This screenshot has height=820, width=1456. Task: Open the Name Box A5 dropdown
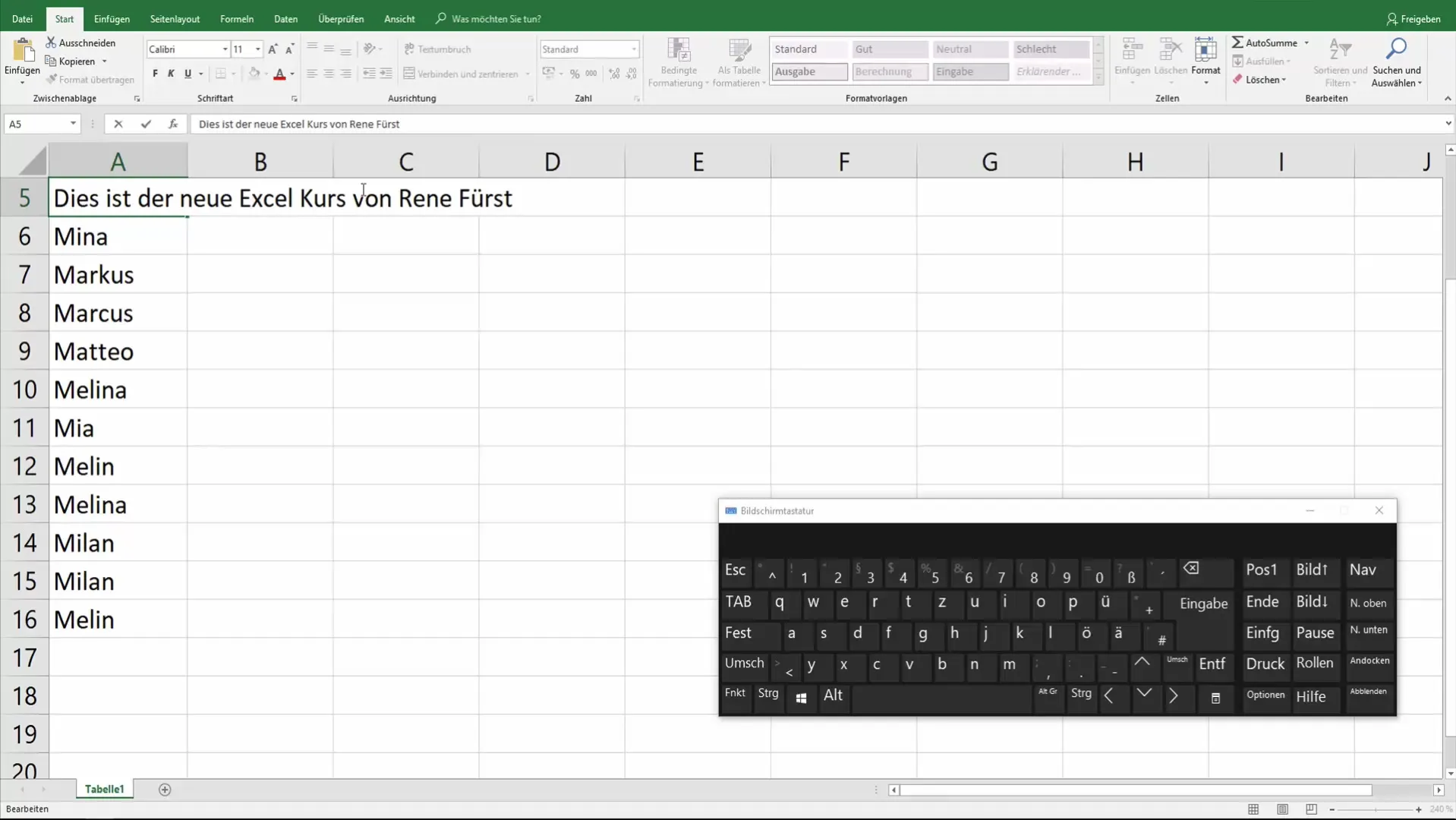(73, 124)
